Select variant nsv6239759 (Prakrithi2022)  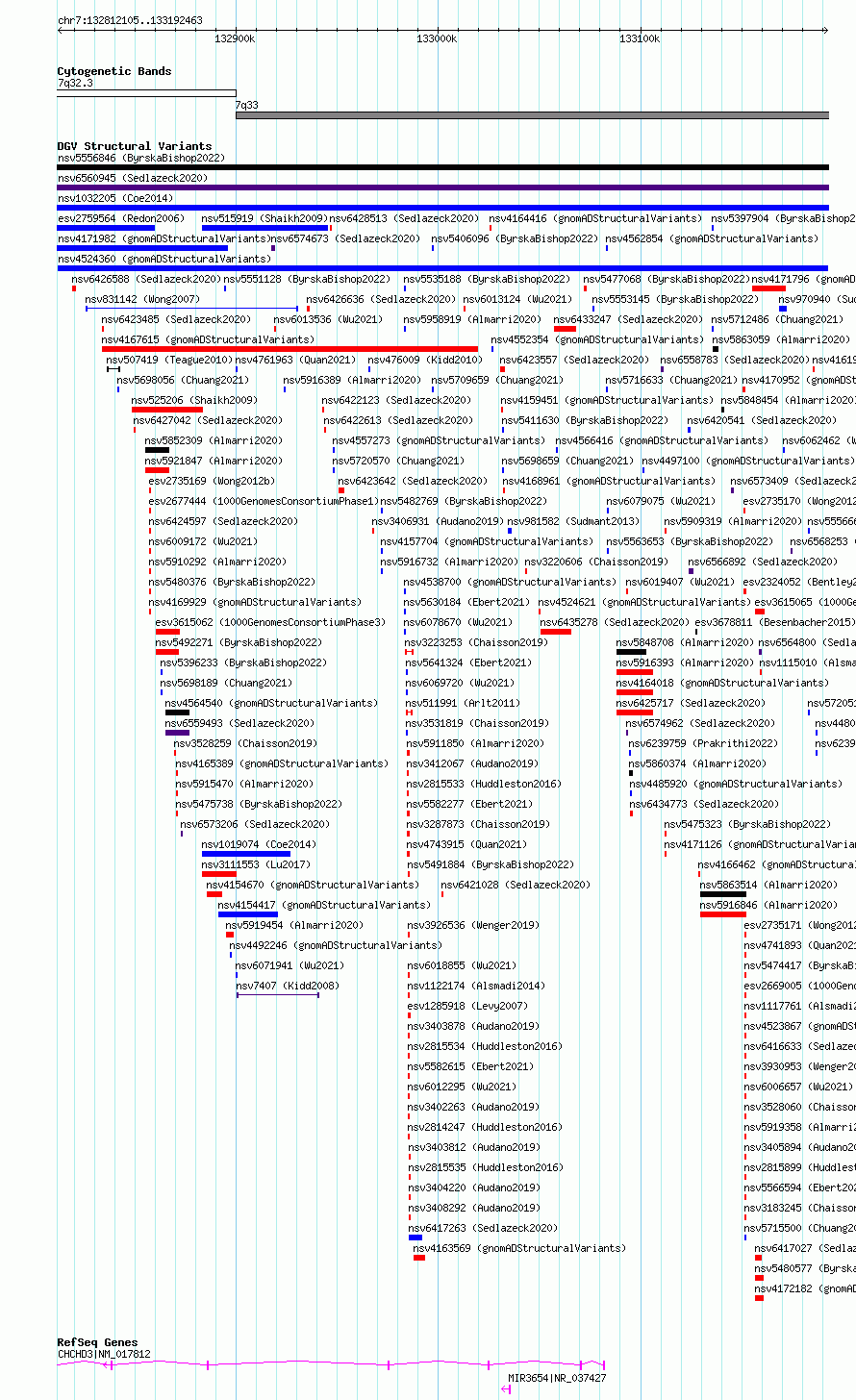tap(703, 743)
